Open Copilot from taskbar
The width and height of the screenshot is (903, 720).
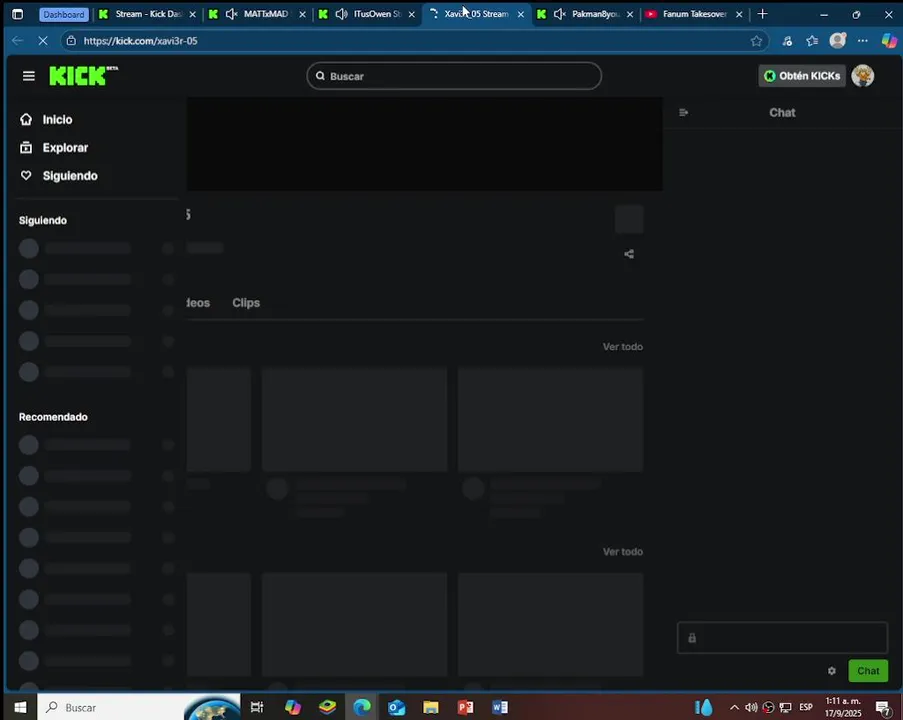pos(293,707)
